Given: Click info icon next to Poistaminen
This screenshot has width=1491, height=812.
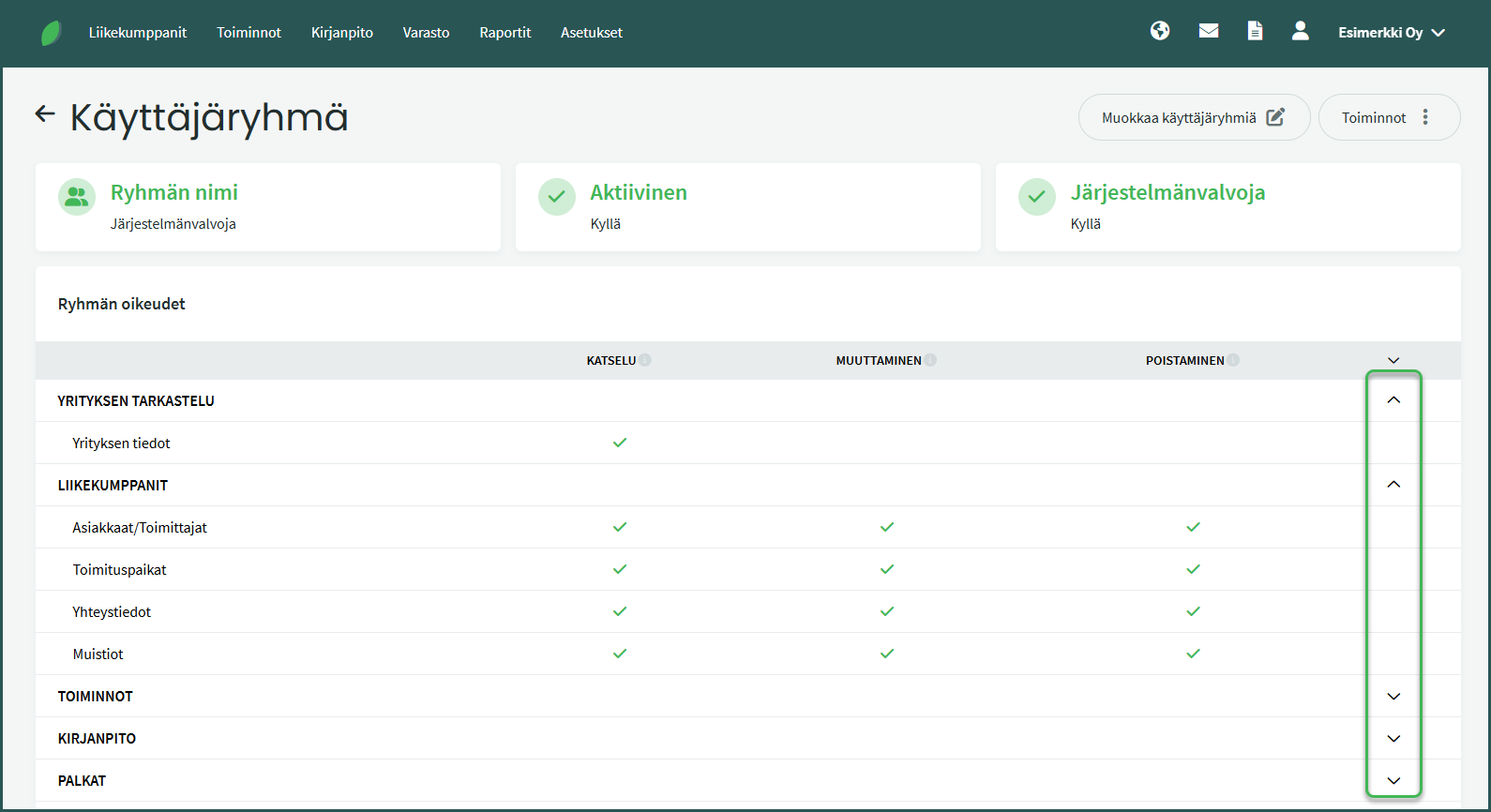Looking at the screenshot, I should (1233, 360).
